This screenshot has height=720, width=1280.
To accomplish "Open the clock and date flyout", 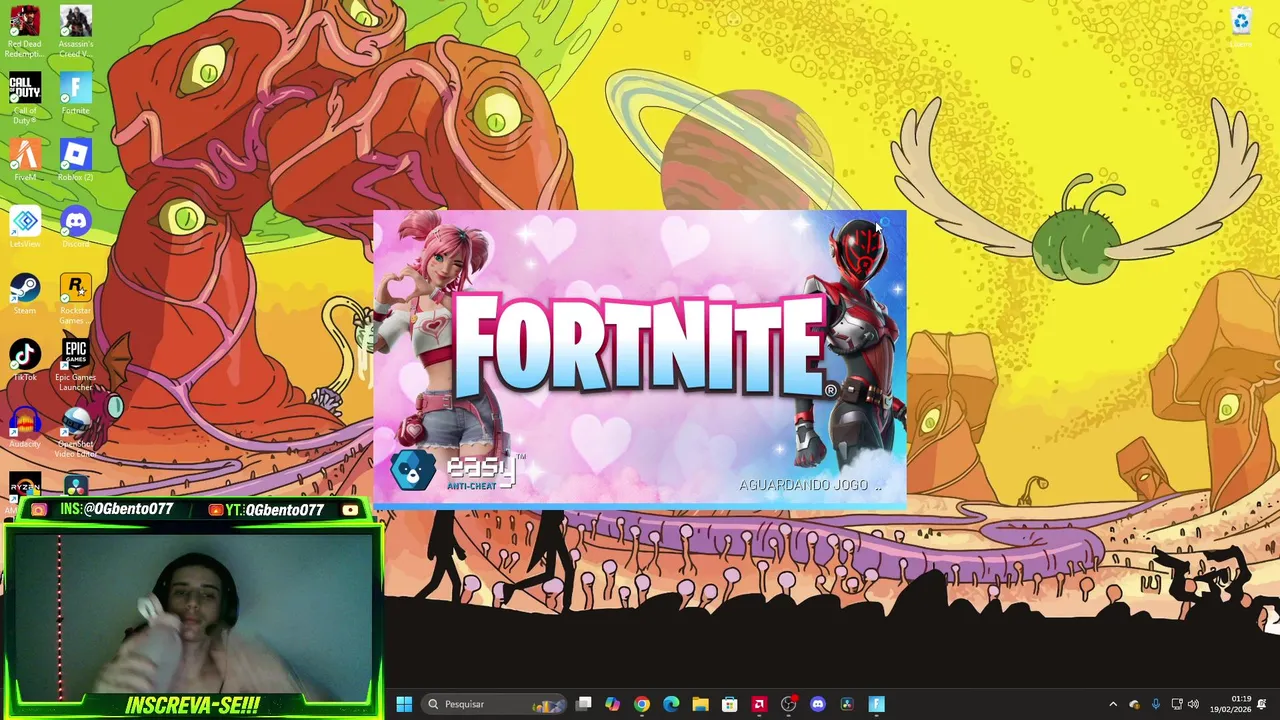I will [x=1230, y=704].
